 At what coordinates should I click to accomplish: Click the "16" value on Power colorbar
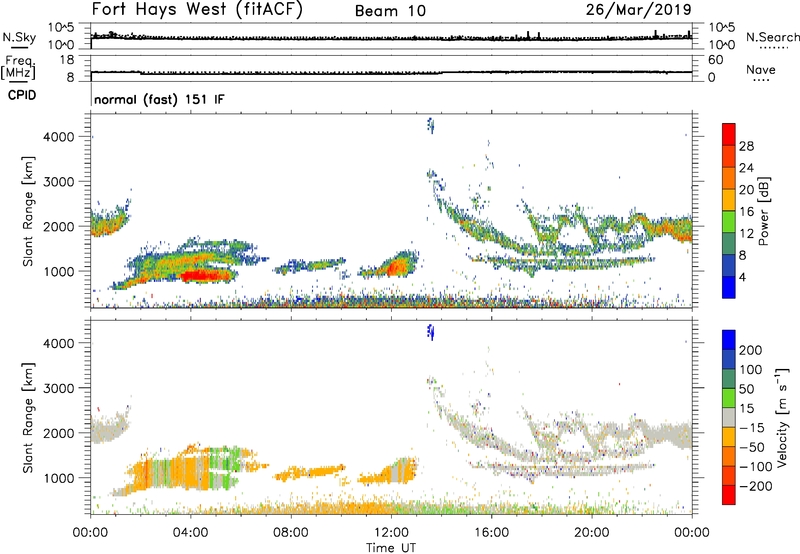pyautogui.click(x=746, y=212)
